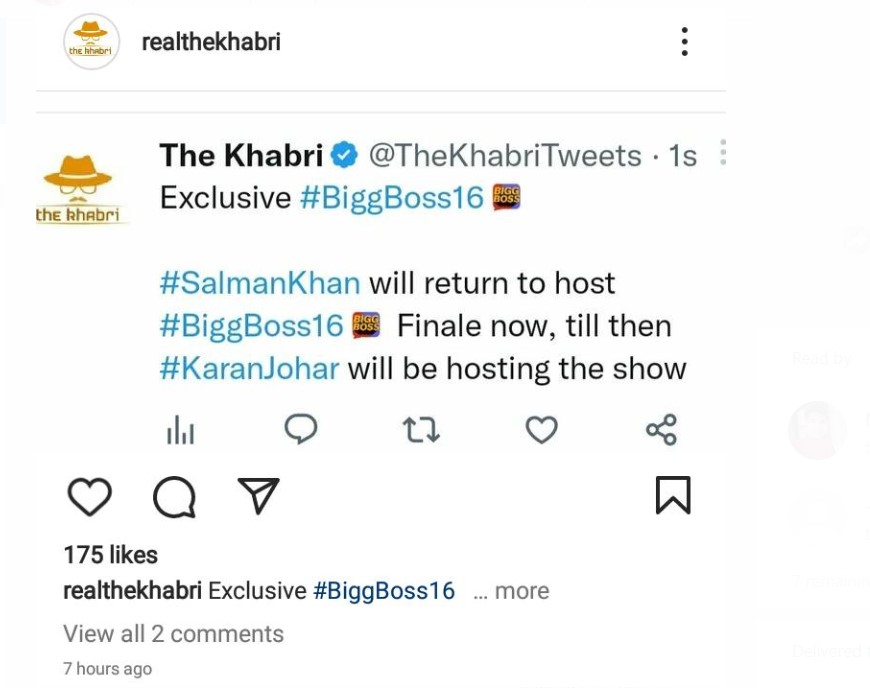
Task: Click the #KaranJohar hashtag in the tweet
Action: click(x=249, y=369)
